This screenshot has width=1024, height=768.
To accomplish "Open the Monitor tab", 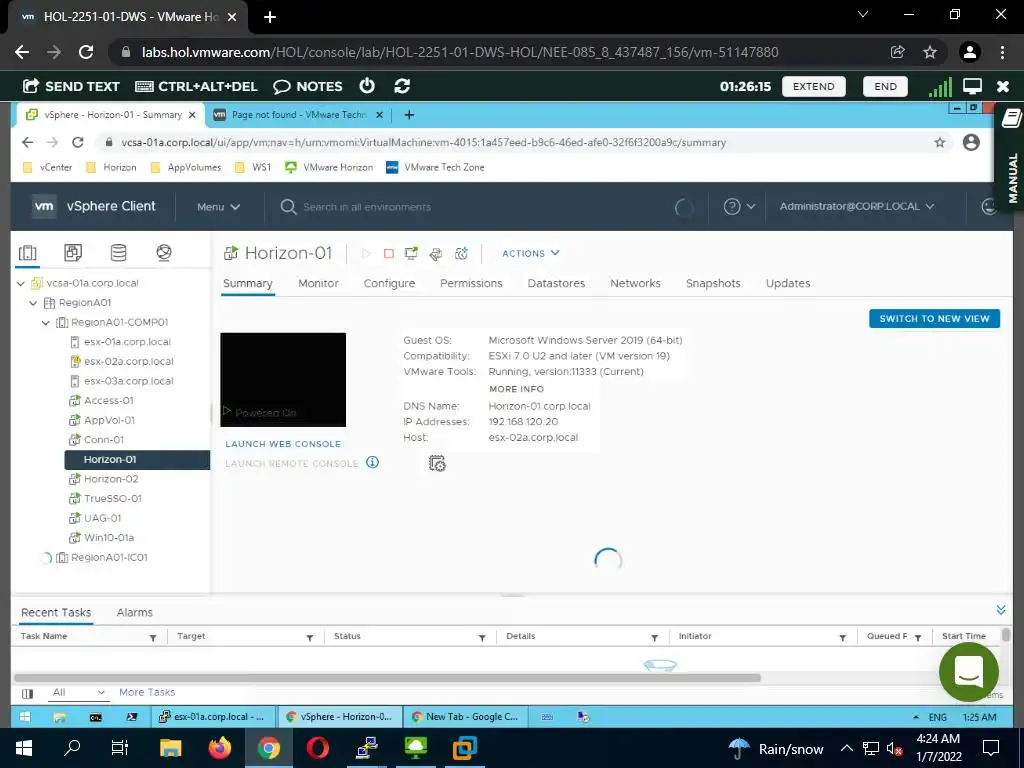I will click(318, 283).
